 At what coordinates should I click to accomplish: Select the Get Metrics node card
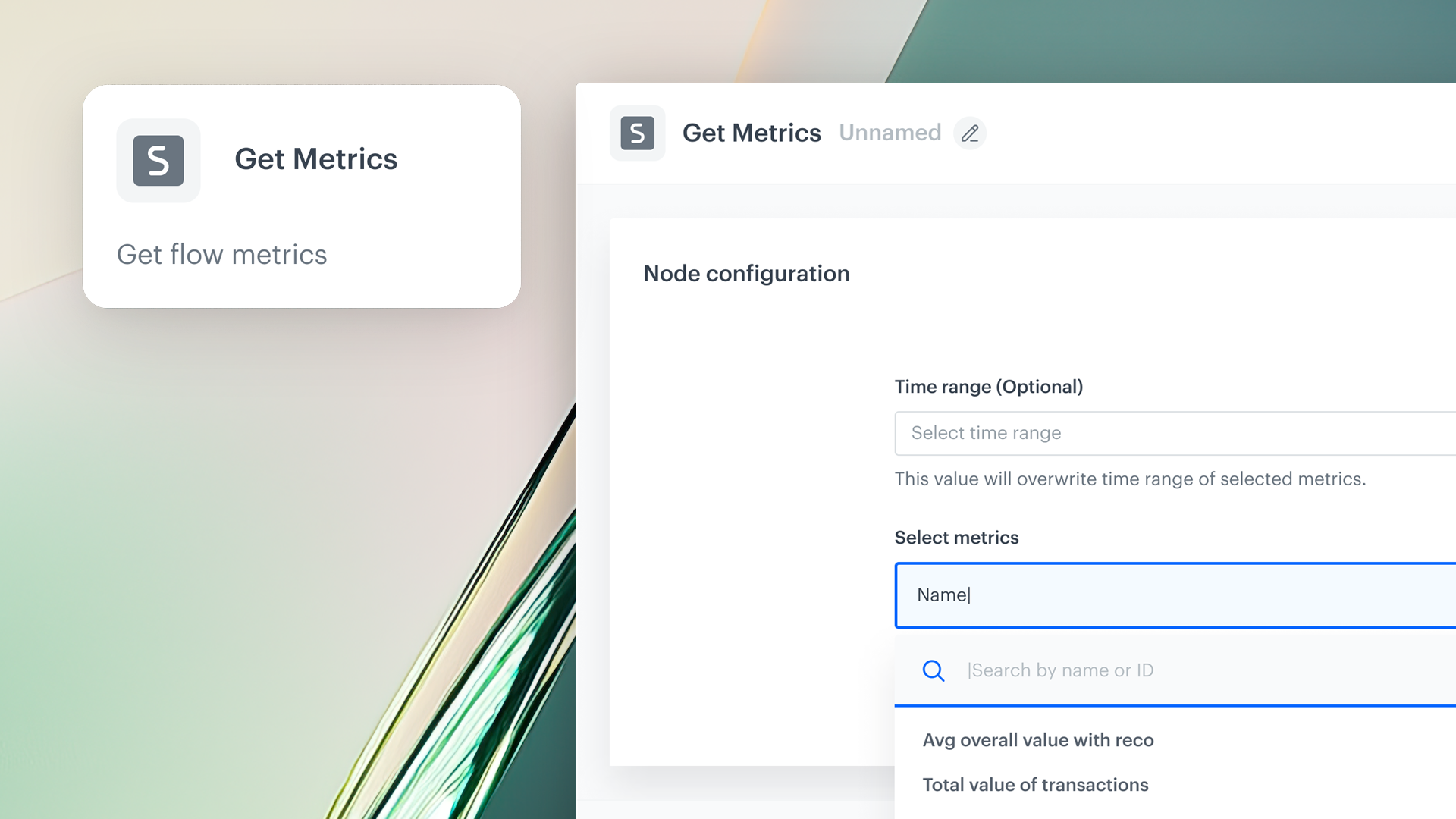[x=302, y=196]
